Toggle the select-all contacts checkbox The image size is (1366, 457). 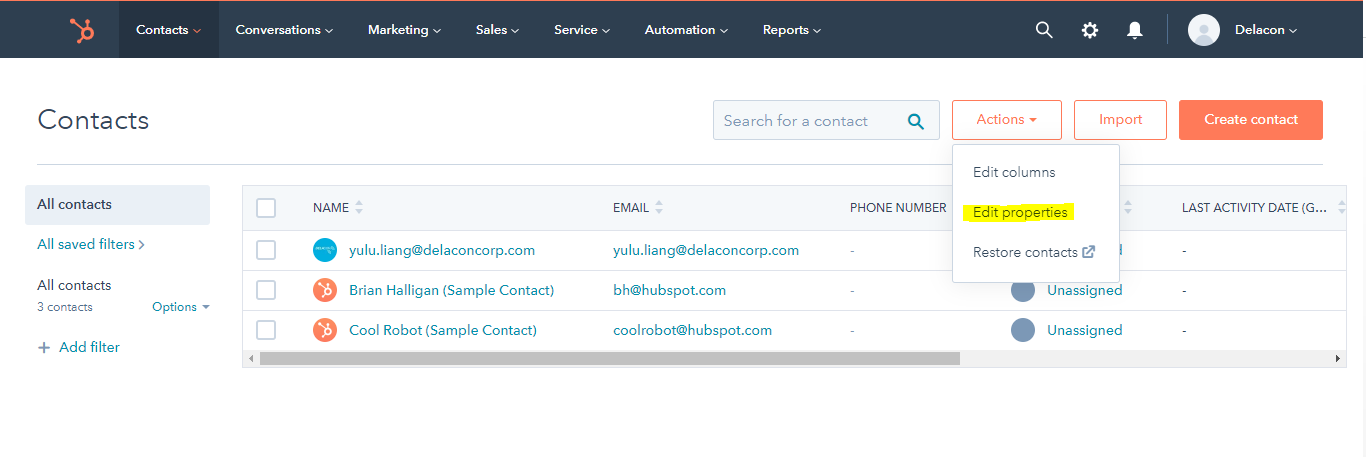(266, 208)
